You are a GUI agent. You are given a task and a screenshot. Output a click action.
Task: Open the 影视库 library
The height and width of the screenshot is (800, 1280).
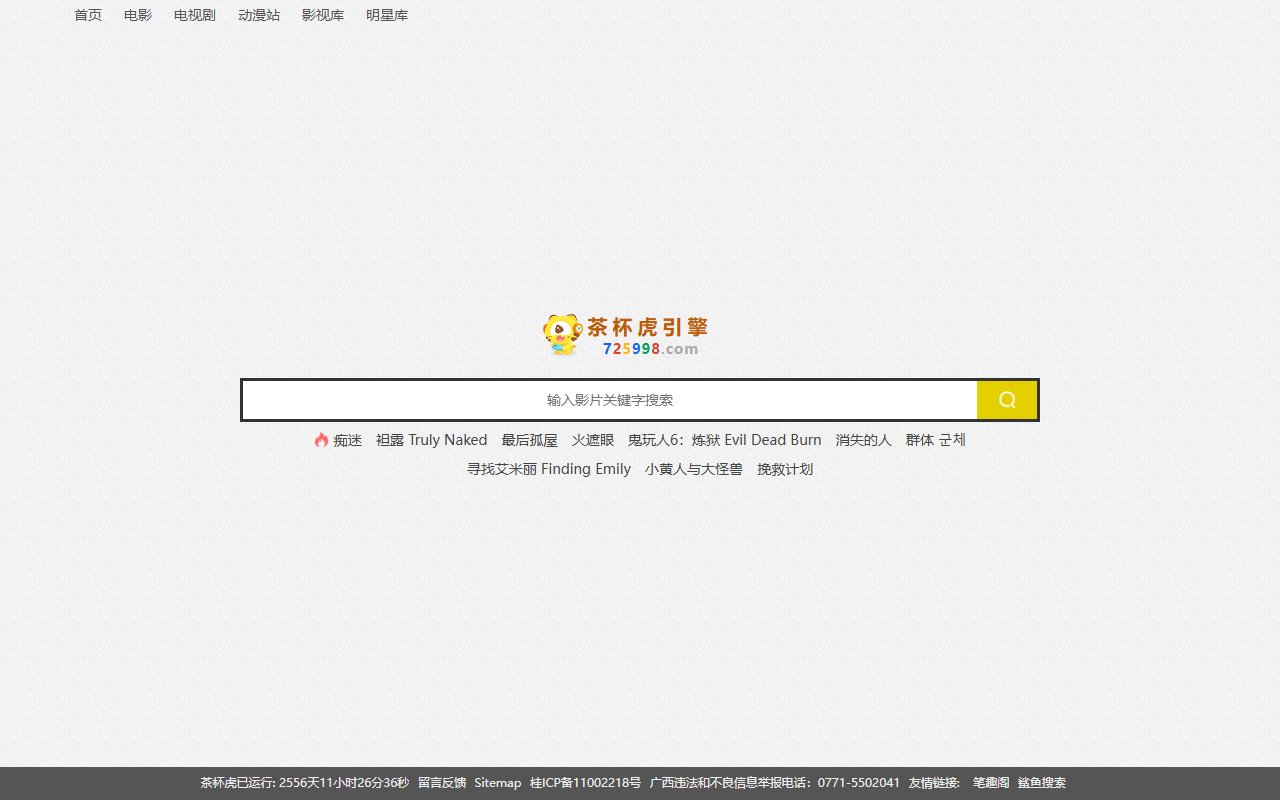click(x=323, y=15)
